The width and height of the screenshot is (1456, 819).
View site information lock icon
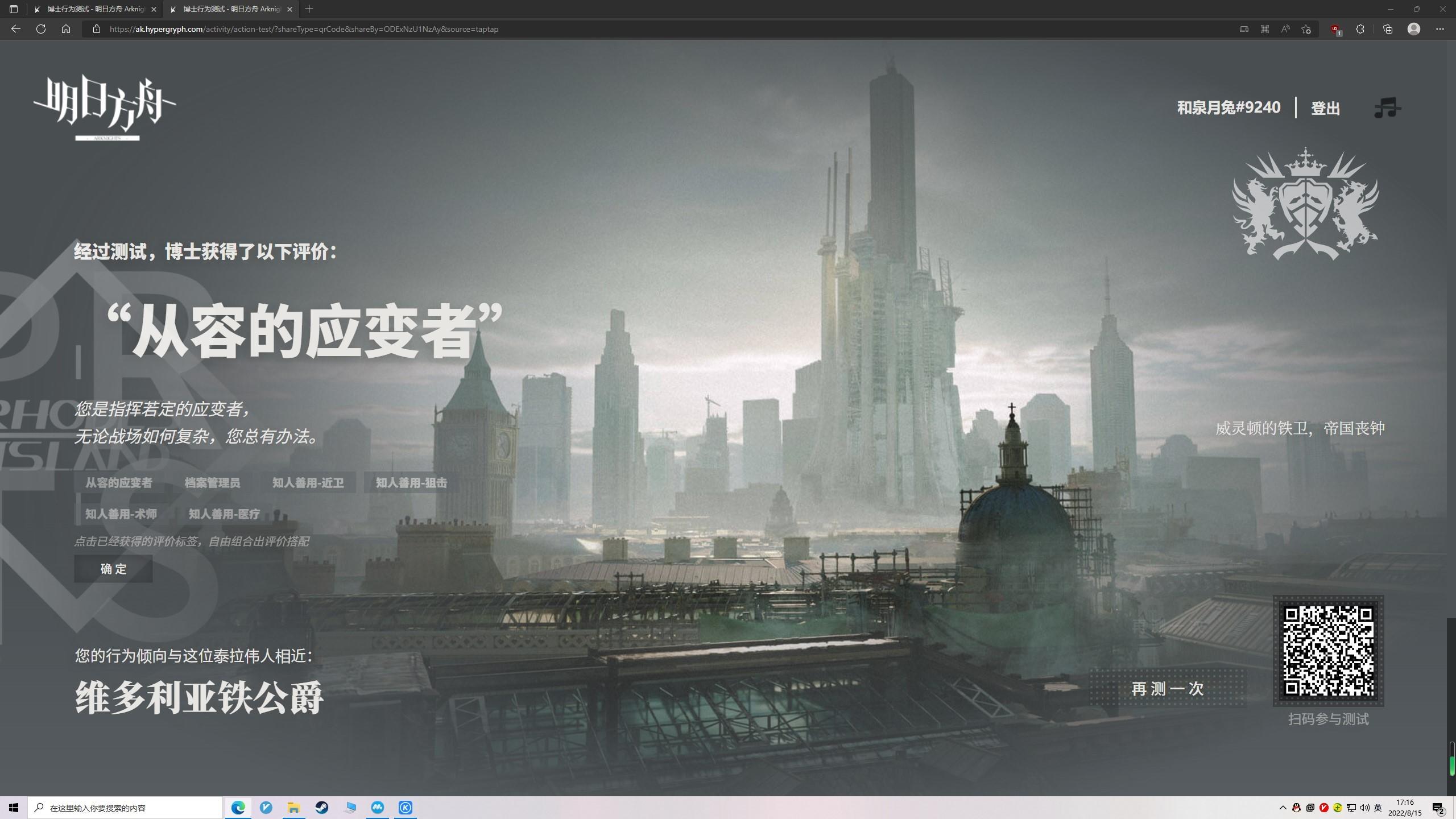click(97, 29)
